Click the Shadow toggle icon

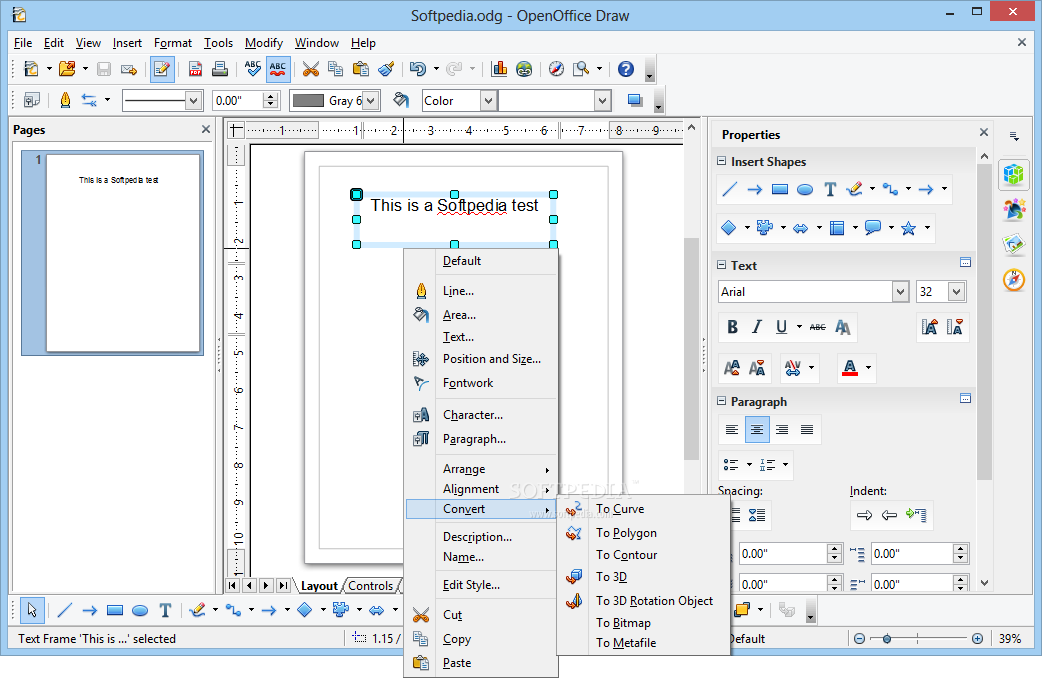click(x=635, y=100)
